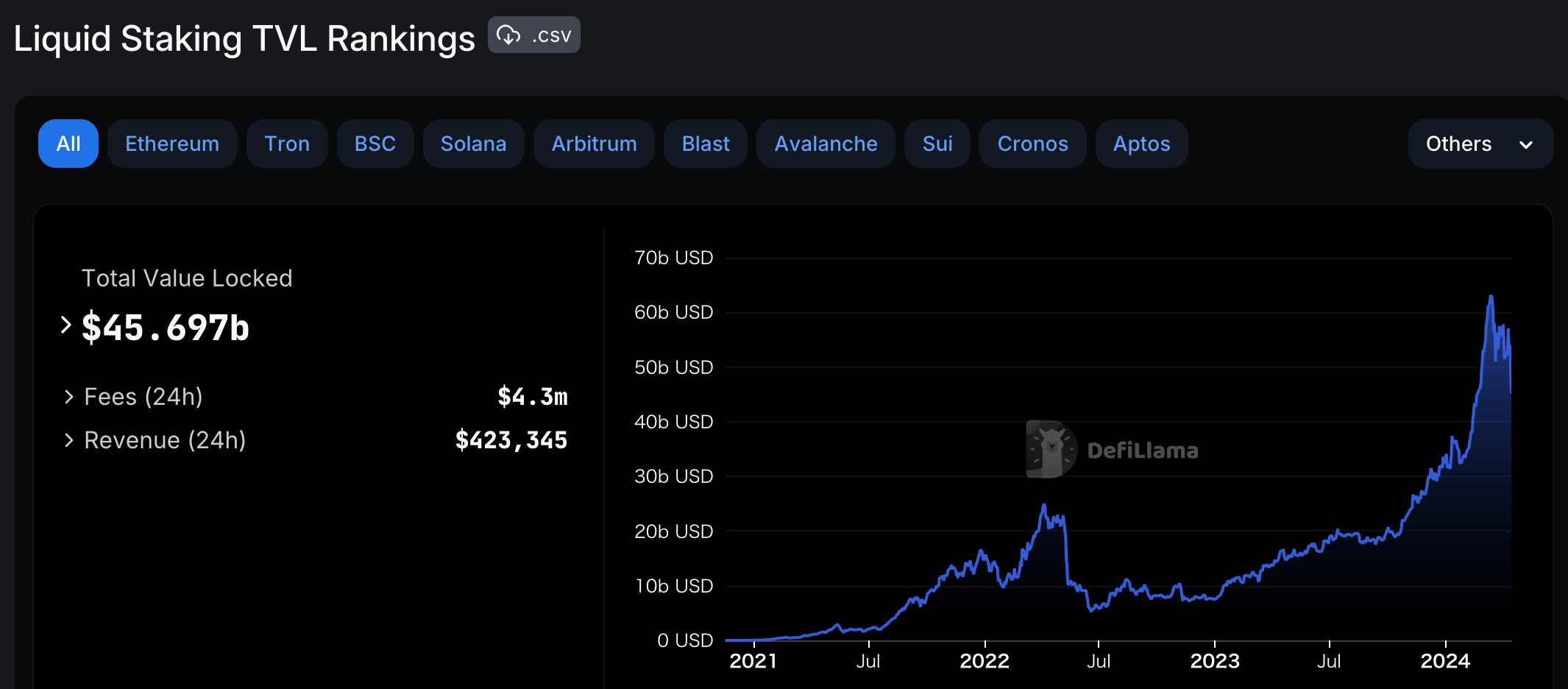
Task: Click the 30b USD axis label
Action: 674,476
